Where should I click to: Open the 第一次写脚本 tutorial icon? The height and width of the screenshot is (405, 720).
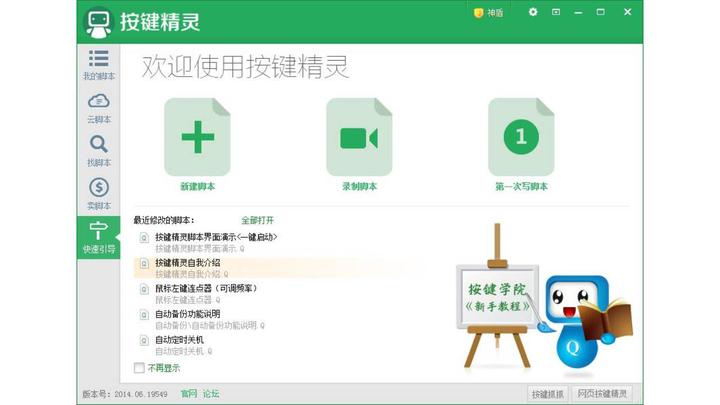[x=521, y=137]
